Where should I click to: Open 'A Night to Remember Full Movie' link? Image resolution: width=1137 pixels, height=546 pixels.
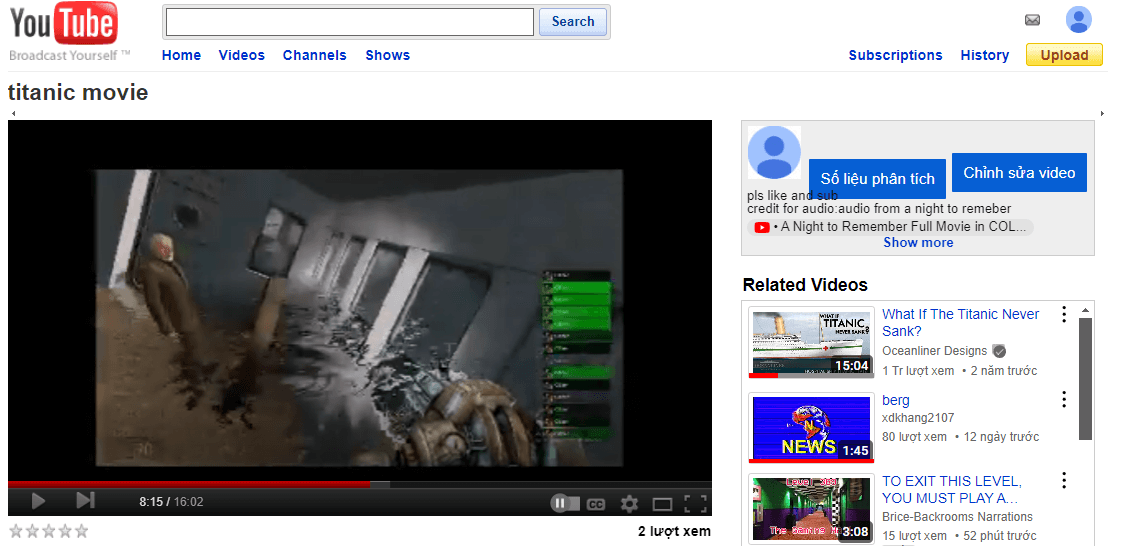(x=890, y=227)
